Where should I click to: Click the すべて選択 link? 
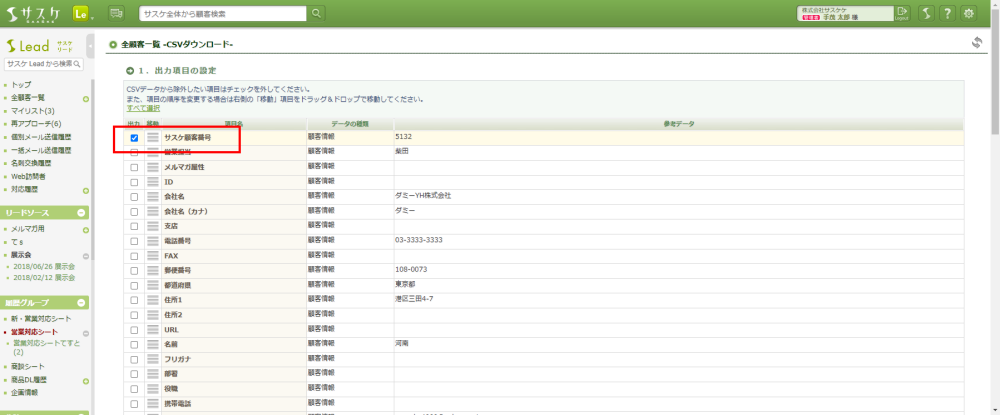(x=143, y=108)
